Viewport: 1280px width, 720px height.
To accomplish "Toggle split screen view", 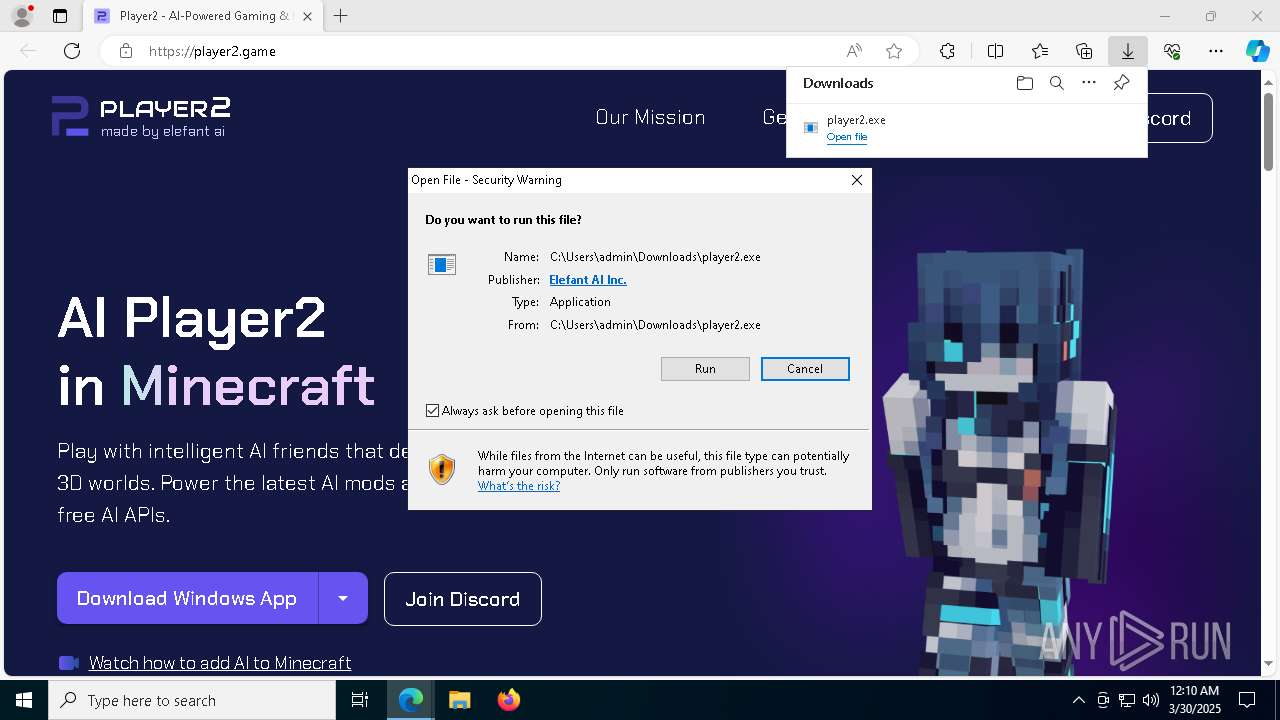I will [995, 51].
